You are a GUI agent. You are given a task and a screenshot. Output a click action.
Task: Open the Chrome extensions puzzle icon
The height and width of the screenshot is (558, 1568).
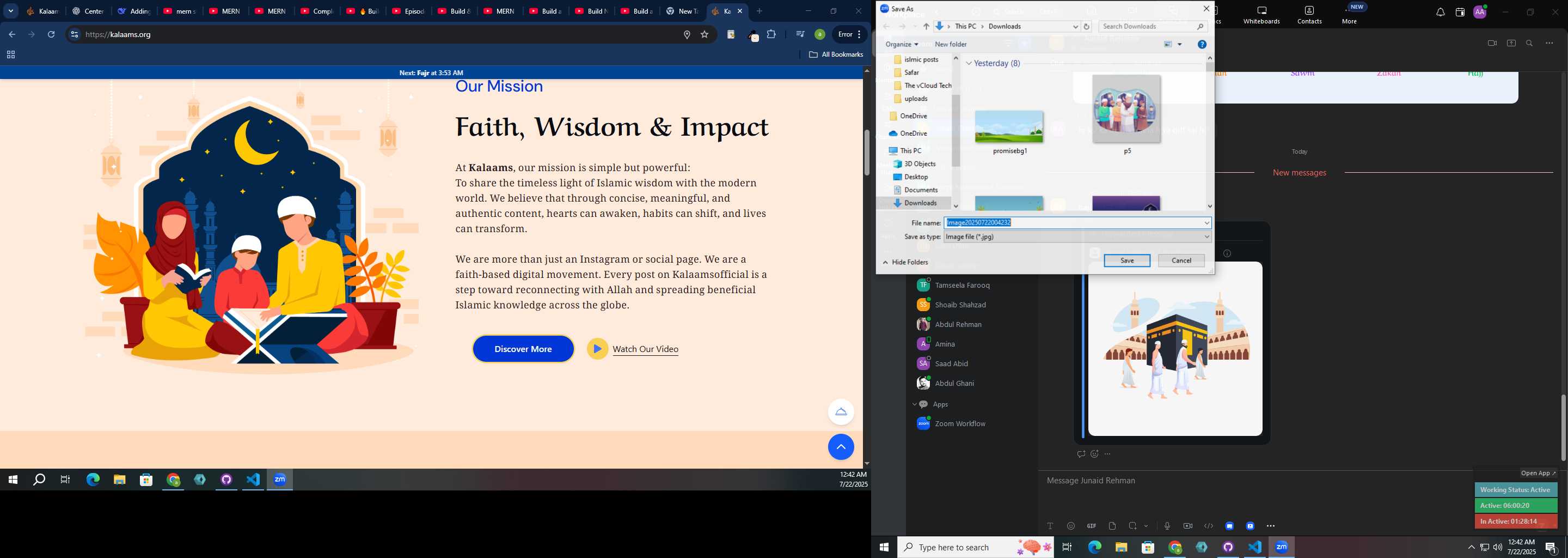tap(771, 35)
